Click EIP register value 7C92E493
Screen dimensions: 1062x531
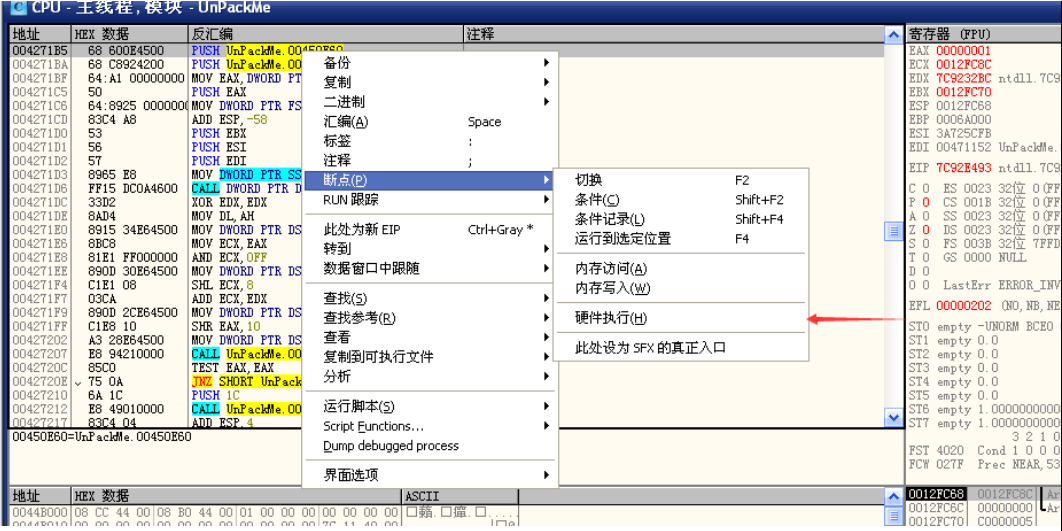coord(963,167)
